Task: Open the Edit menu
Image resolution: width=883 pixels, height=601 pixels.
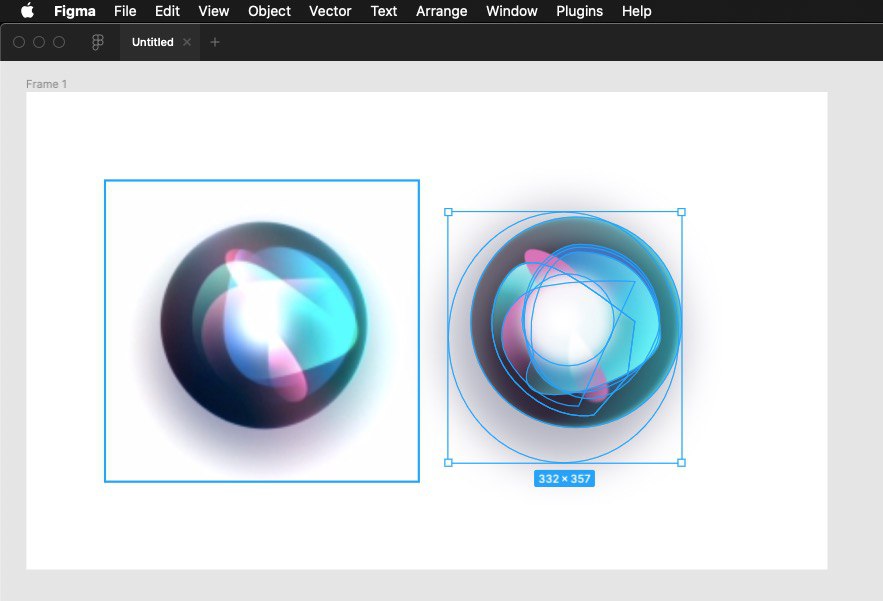Action: click(167, 11)
